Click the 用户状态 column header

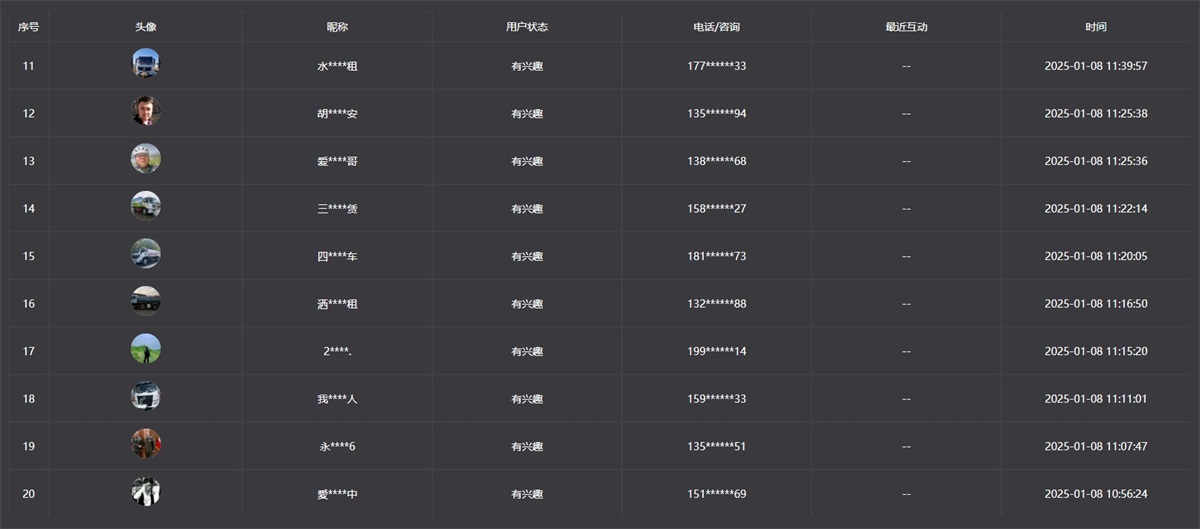(527, 27)
